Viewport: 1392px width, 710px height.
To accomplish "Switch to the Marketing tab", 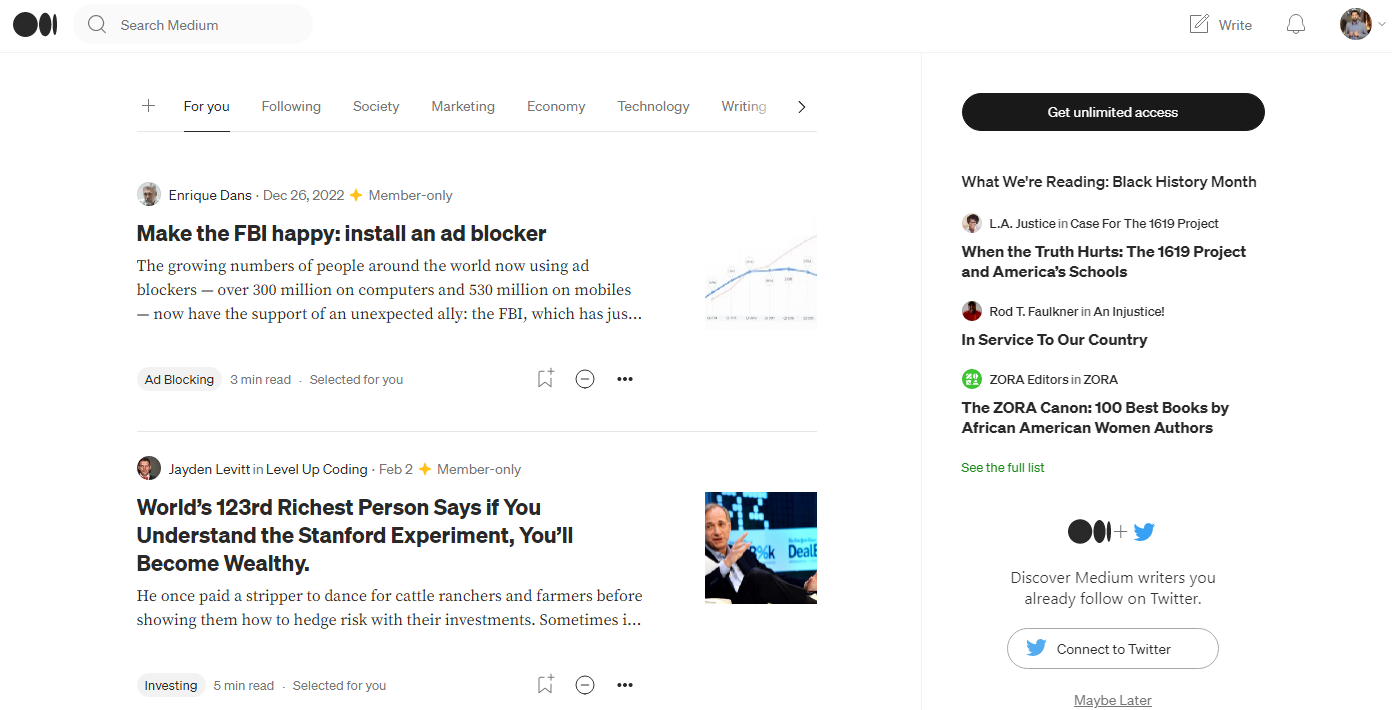I will [463, 107].
